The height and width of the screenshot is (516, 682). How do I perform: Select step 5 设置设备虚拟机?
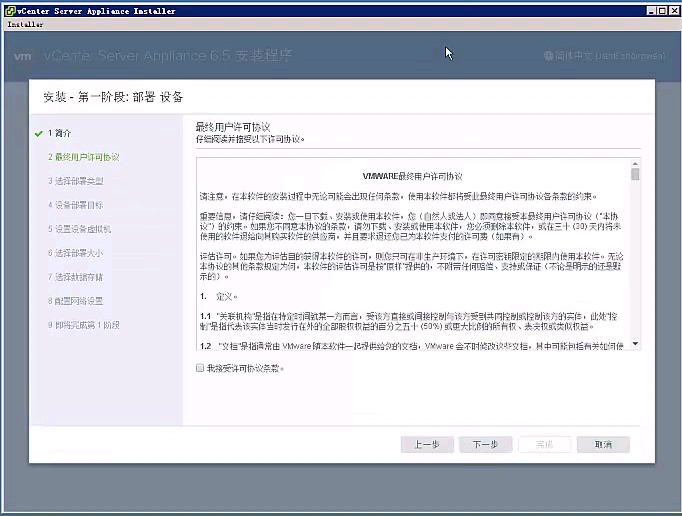[80, 229]
